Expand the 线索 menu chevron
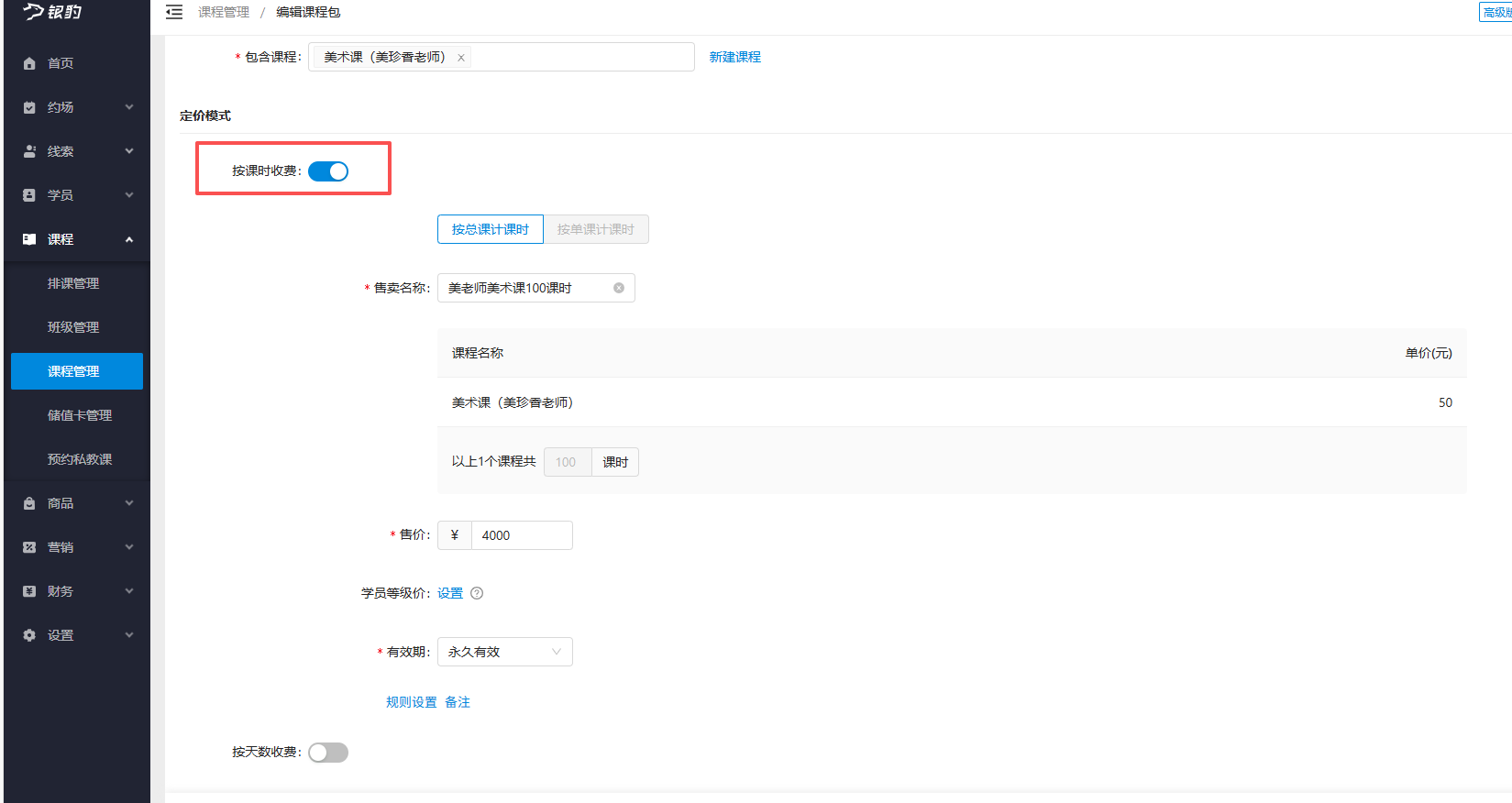 coord(129,151)
